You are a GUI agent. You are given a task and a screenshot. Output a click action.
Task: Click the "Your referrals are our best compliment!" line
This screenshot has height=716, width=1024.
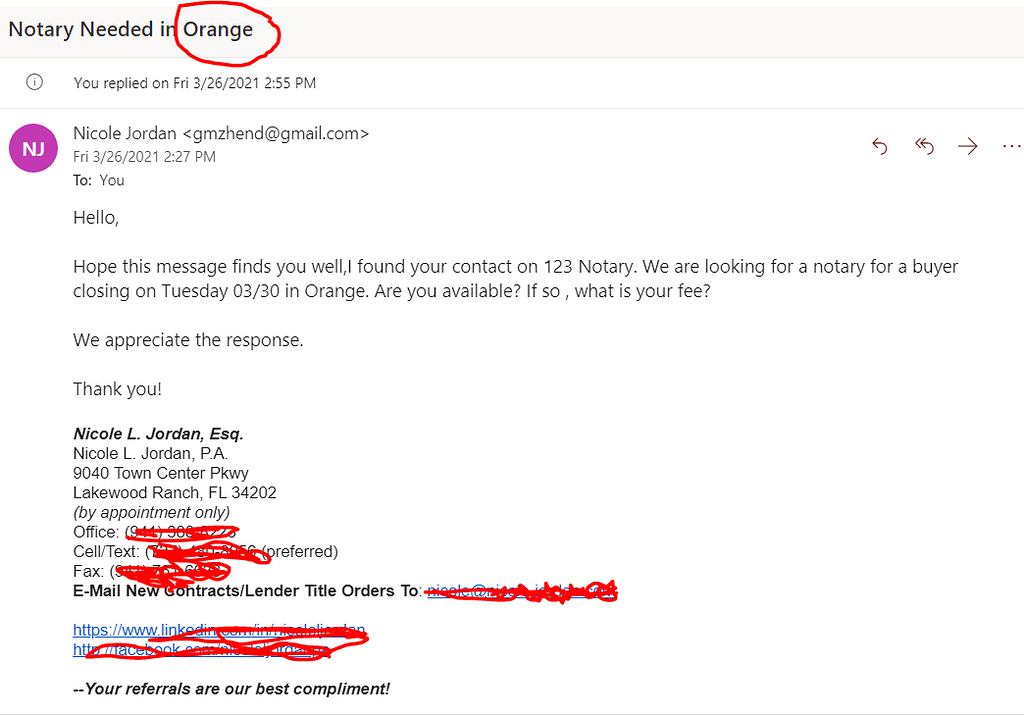(232, 689)
